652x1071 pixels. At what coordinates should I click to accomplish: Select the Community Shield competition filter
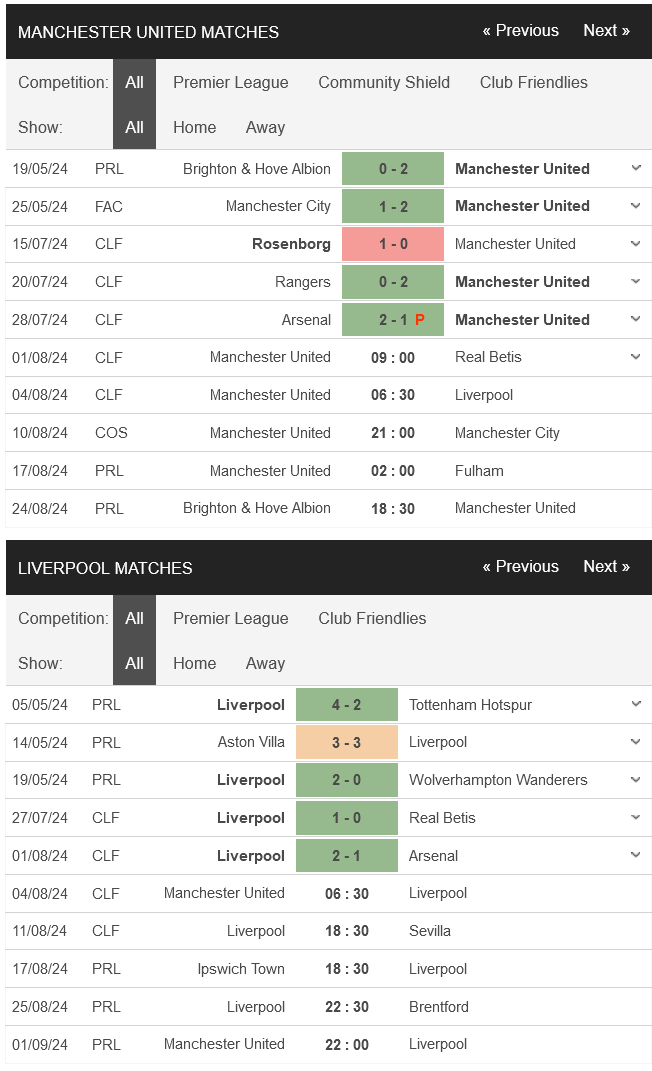(x=384, y=83)
